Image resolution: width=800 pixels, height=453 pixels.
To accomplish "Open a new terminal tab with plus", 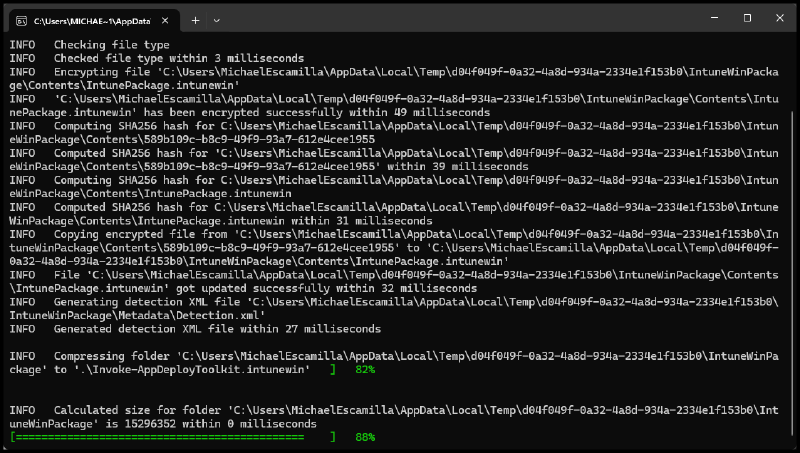I will [196, 20].
